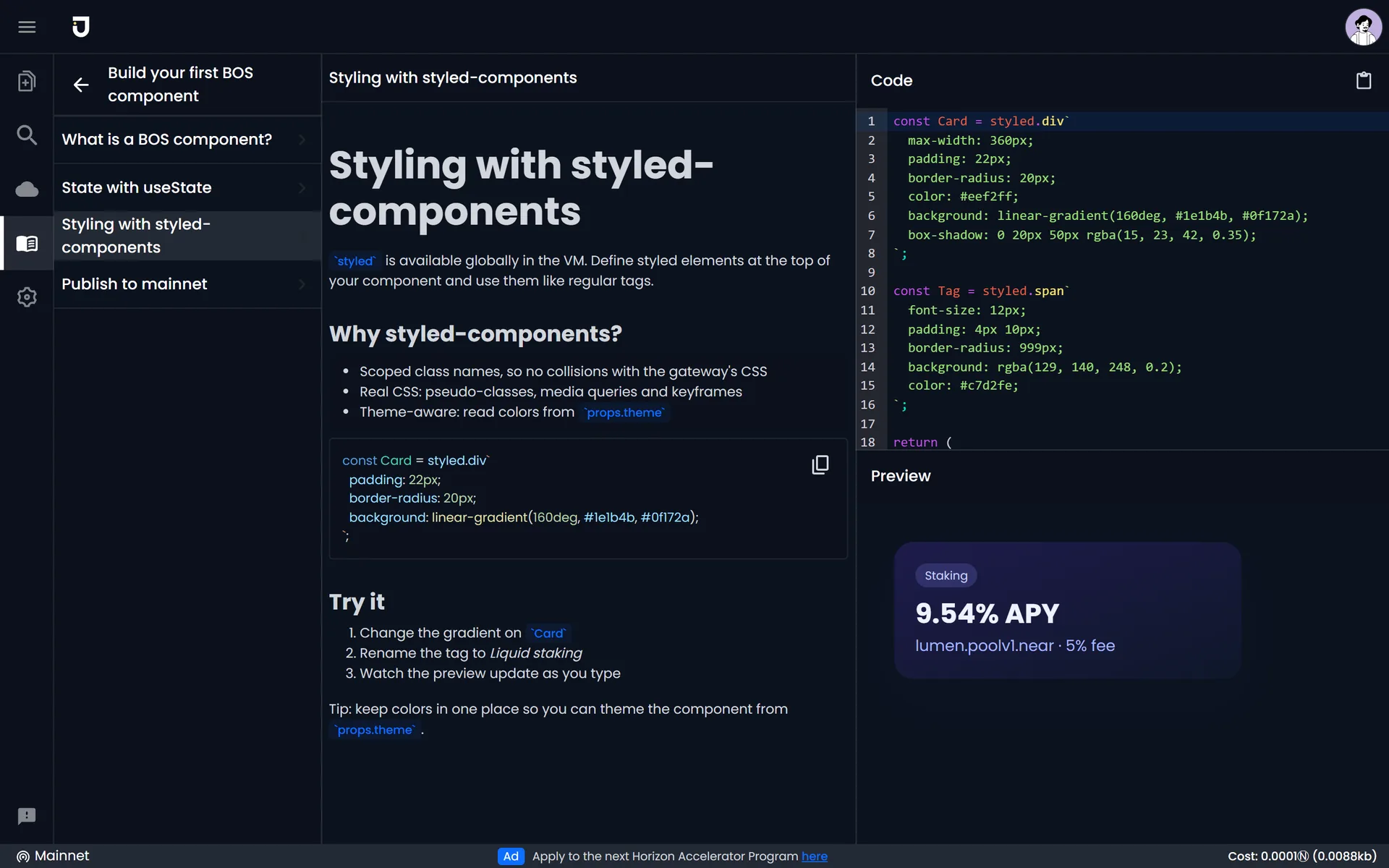This screenshot has width=1389, height=868.
Task: Open the settings gear sidebar icon
Action: 27,297
